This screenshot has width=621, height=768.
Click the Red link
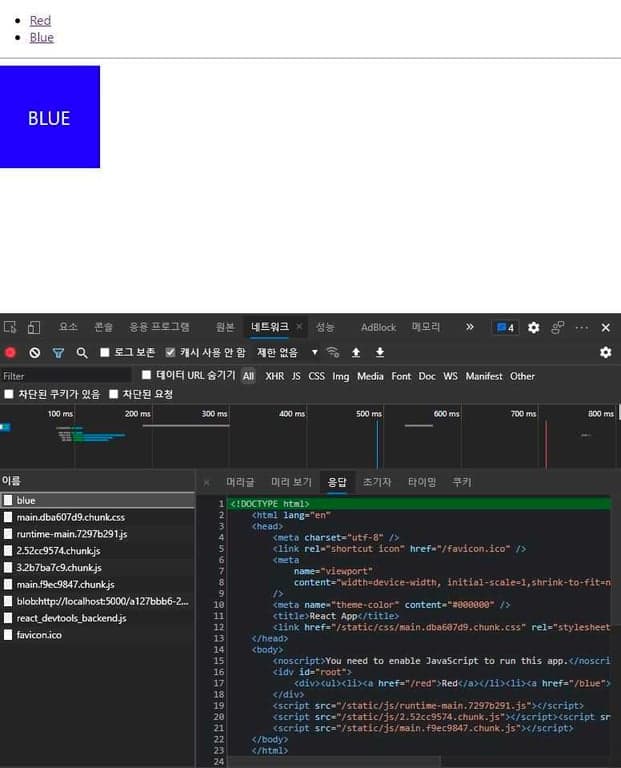[40, 20]
